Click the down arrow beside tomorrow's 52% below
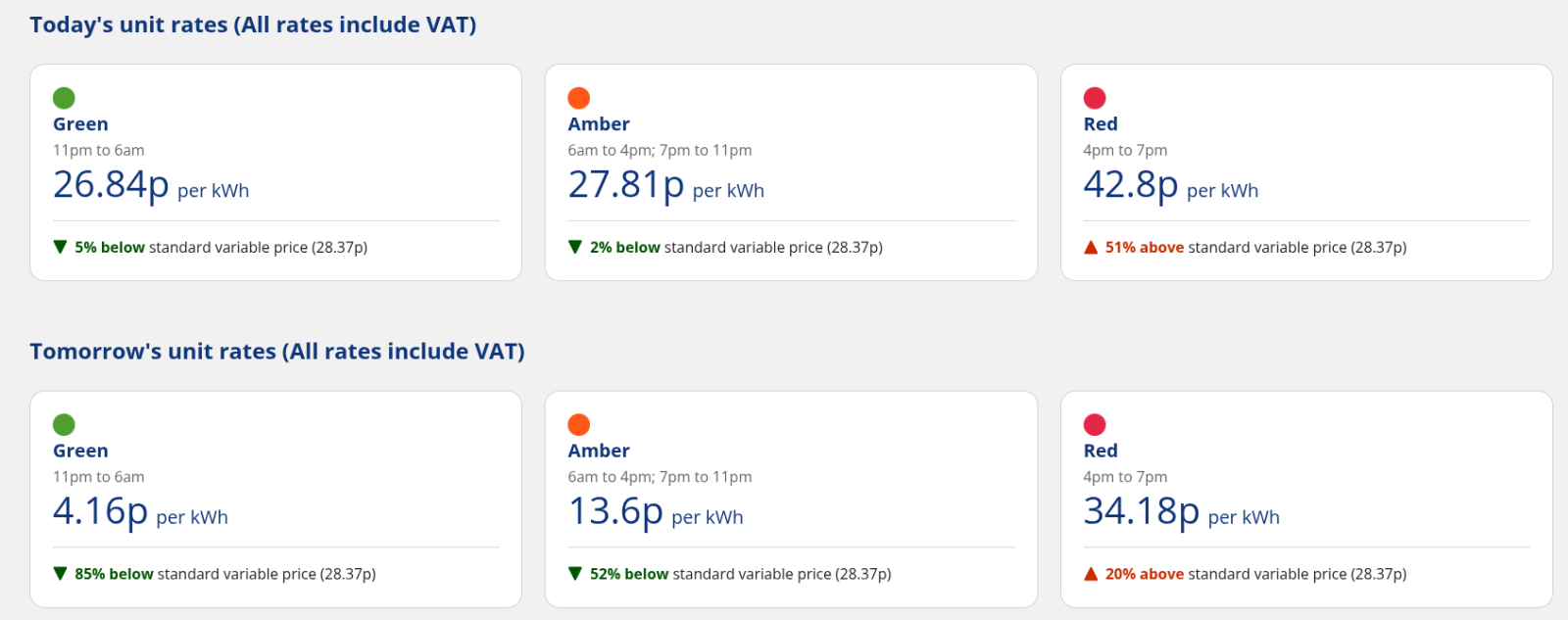 575,574
